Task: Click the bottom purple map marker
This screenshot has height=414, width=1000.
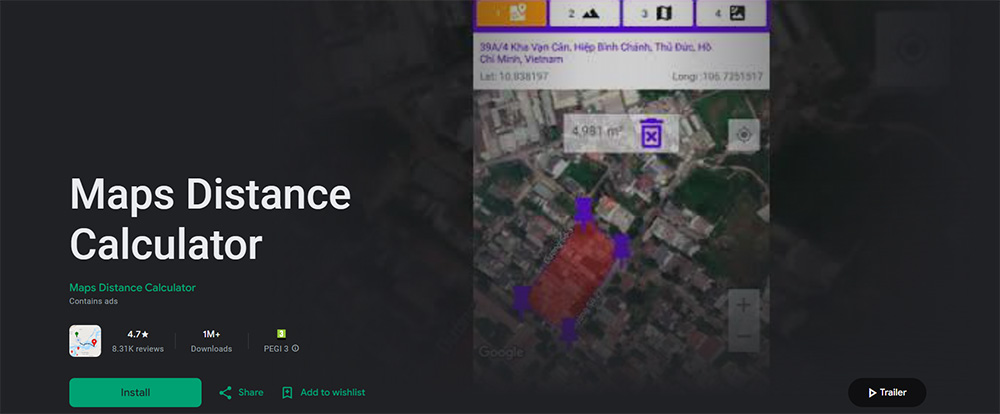Action: coord(568,332)
